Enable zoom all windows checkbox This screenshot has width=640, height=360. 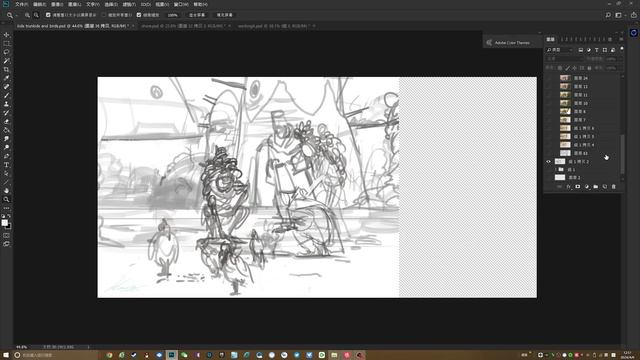pyautogui.click(x=104, y=15)
